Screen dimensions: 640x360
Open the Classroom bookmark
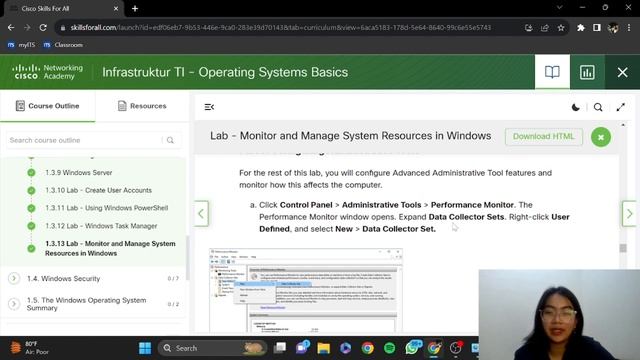(x=63, y=45)
